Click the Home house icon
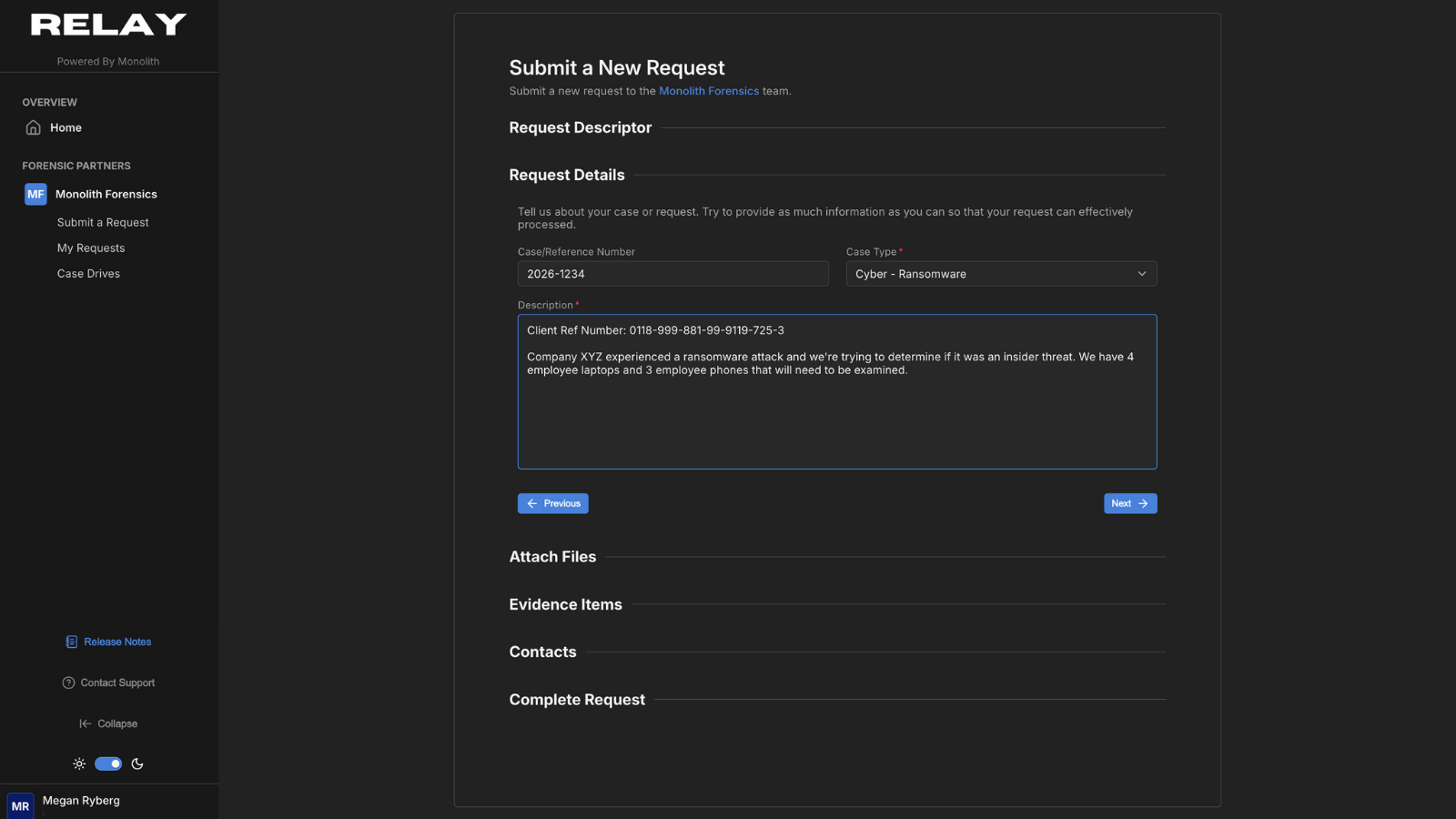1456x819 pixels. click(x=34, y=127)
